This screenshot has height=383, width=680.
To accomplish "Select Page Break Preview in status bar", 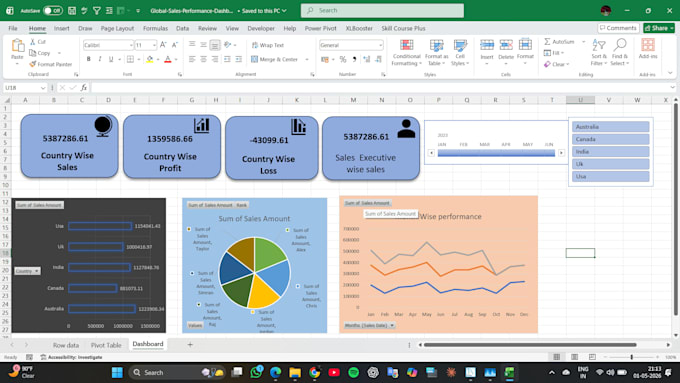I will [x=592, y=357].
